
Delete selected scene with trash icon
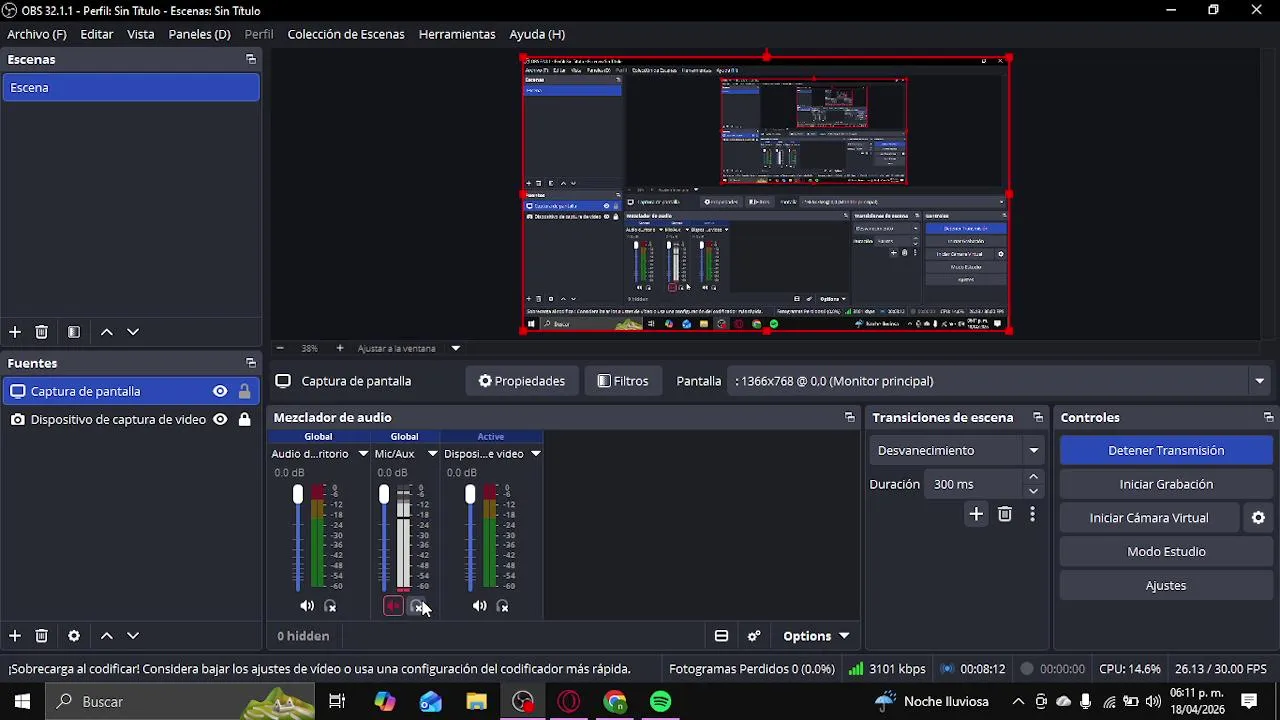click(x=41, y=332)
